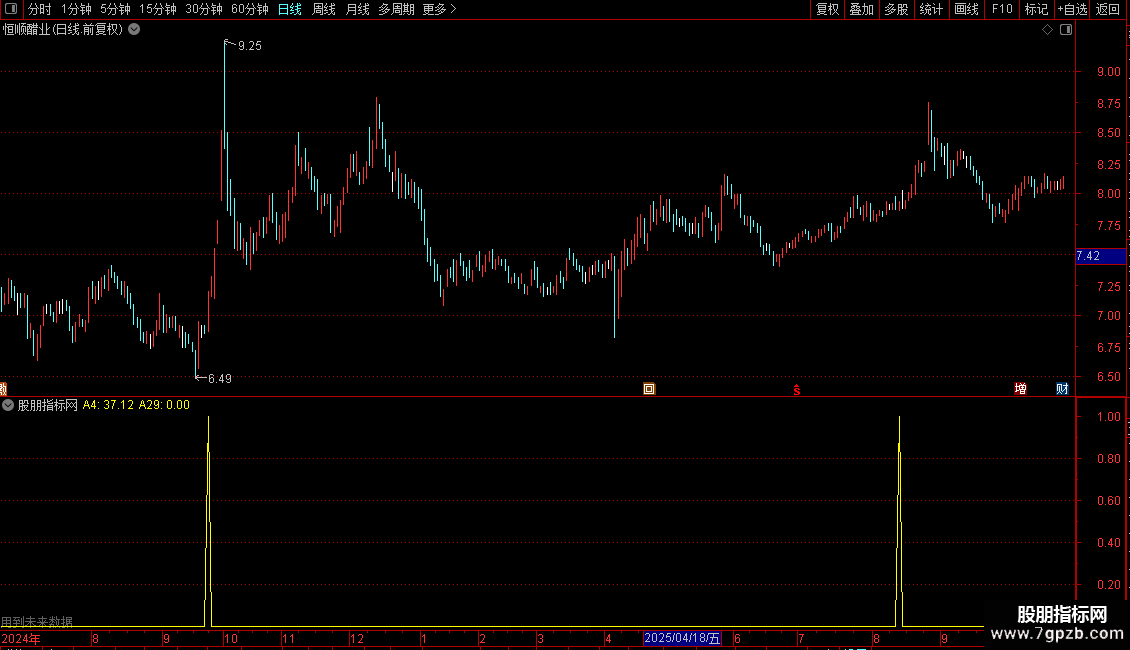
Task: Select the 1分钟 period
Action: (76, 9)
